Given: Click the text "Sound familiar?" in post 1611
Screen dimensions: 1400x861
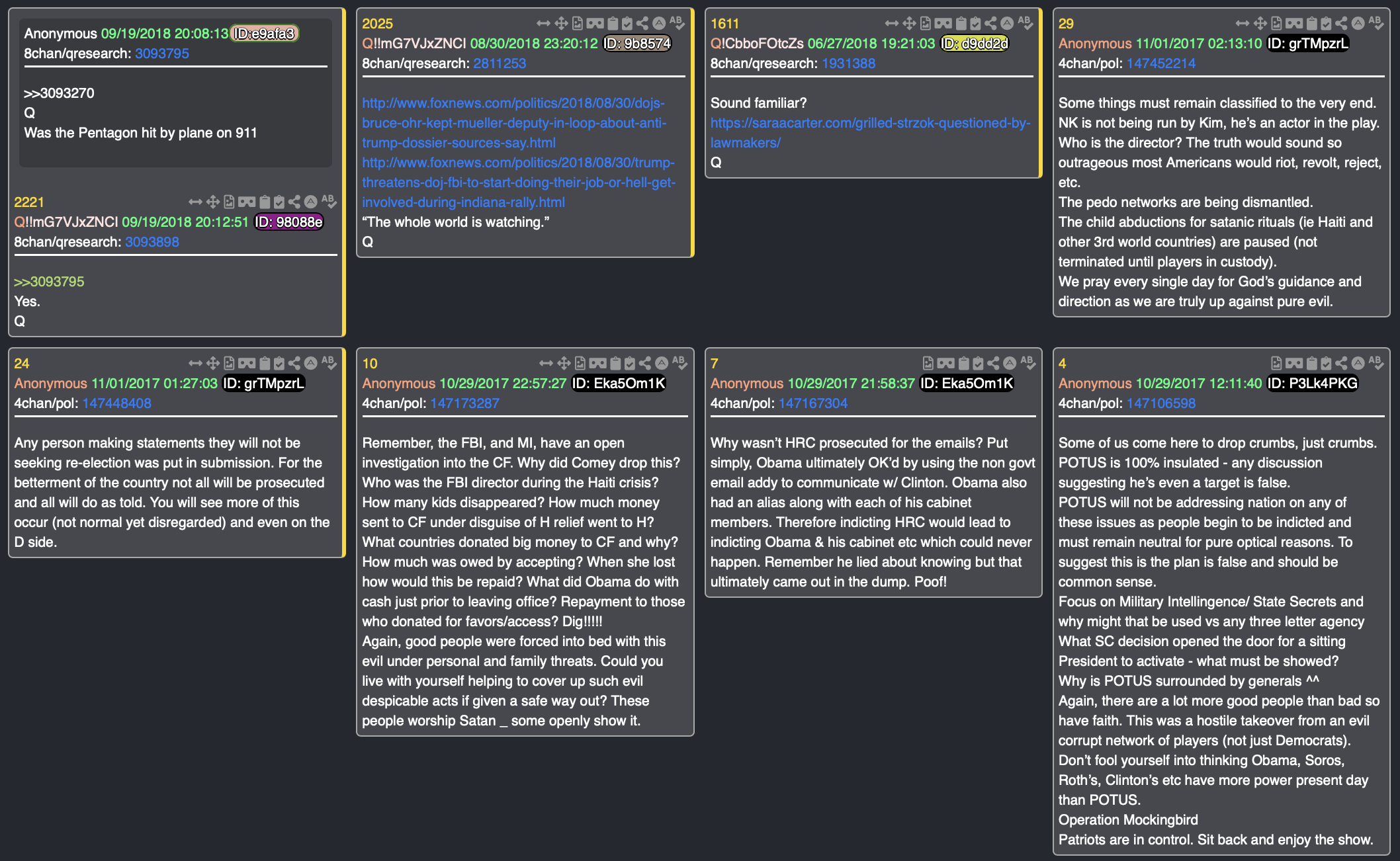Looking at the screenshot, I should (x=759, y=103).
